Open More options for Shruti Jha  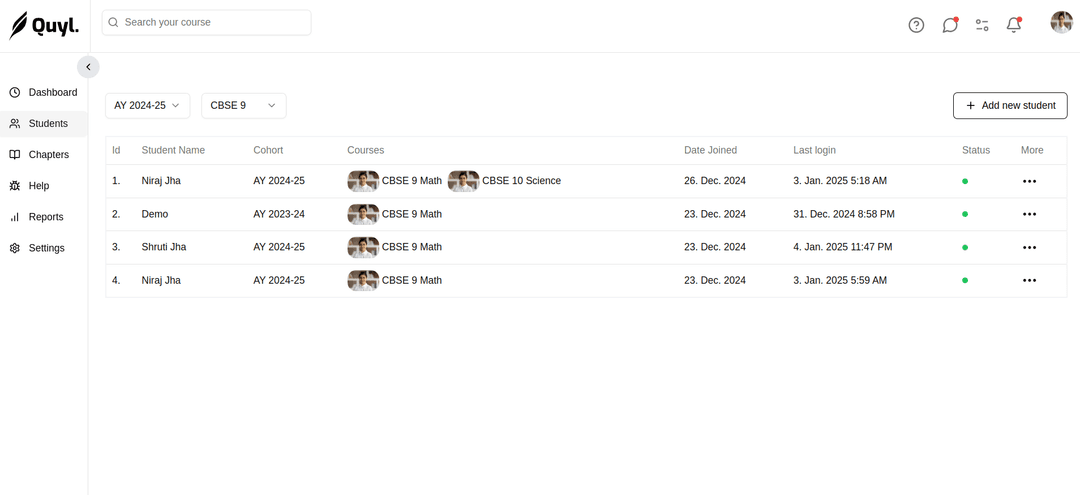1029,247
